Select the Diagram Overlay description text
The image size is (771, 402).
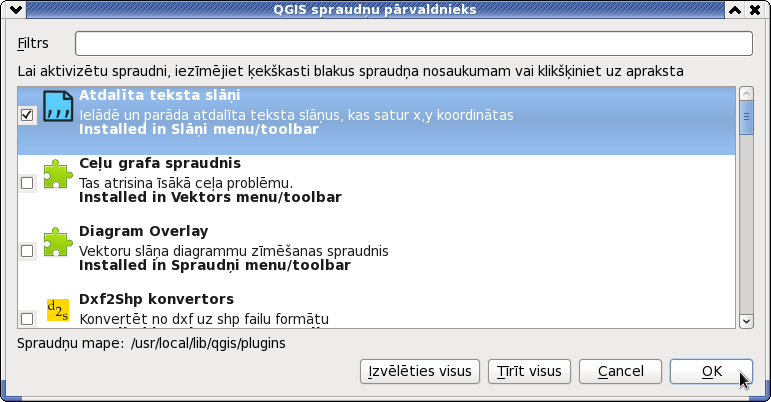(234, 251)
